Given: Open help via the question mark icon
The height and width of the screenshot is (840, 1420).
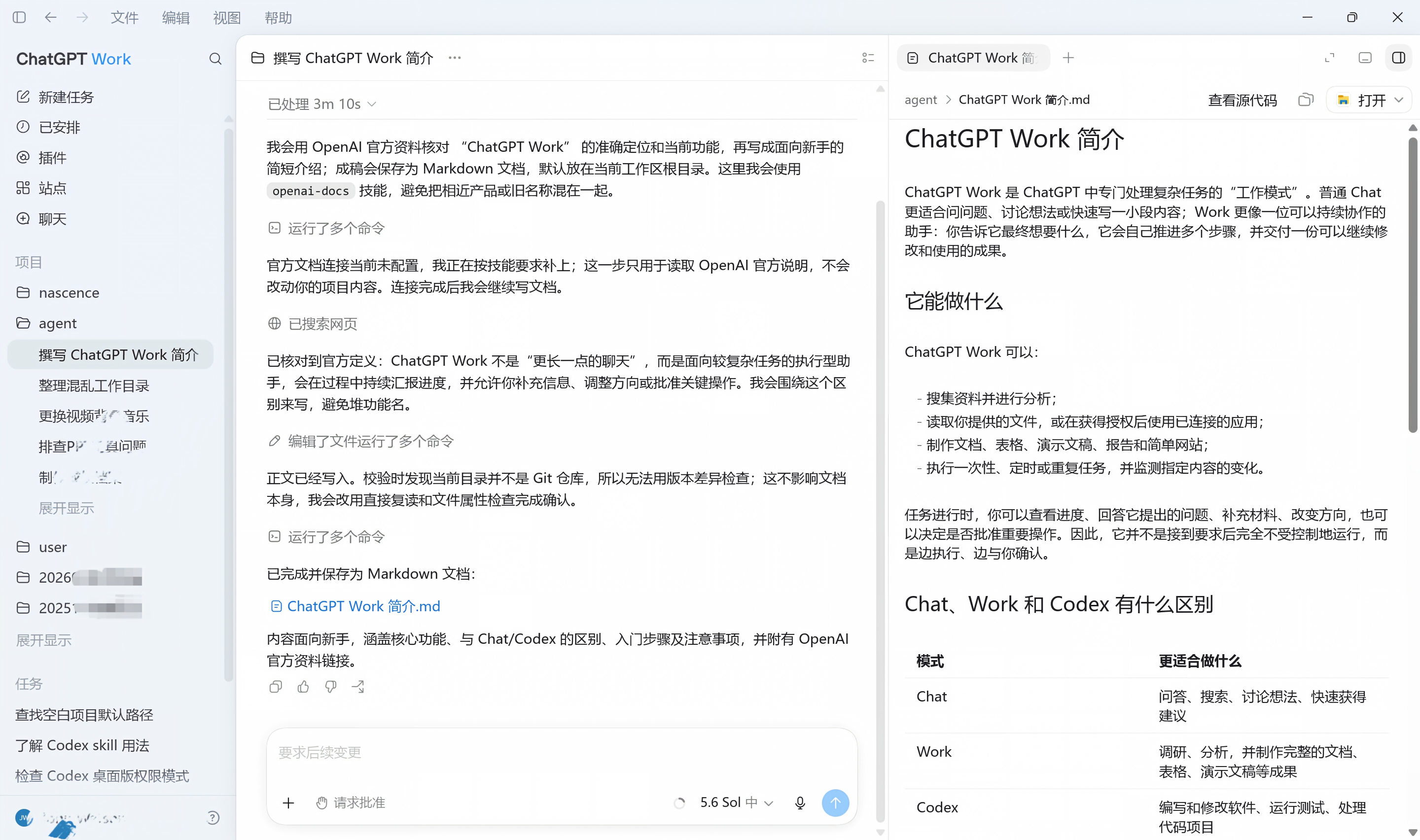Looking at the screenshot, I should [213, 817].
